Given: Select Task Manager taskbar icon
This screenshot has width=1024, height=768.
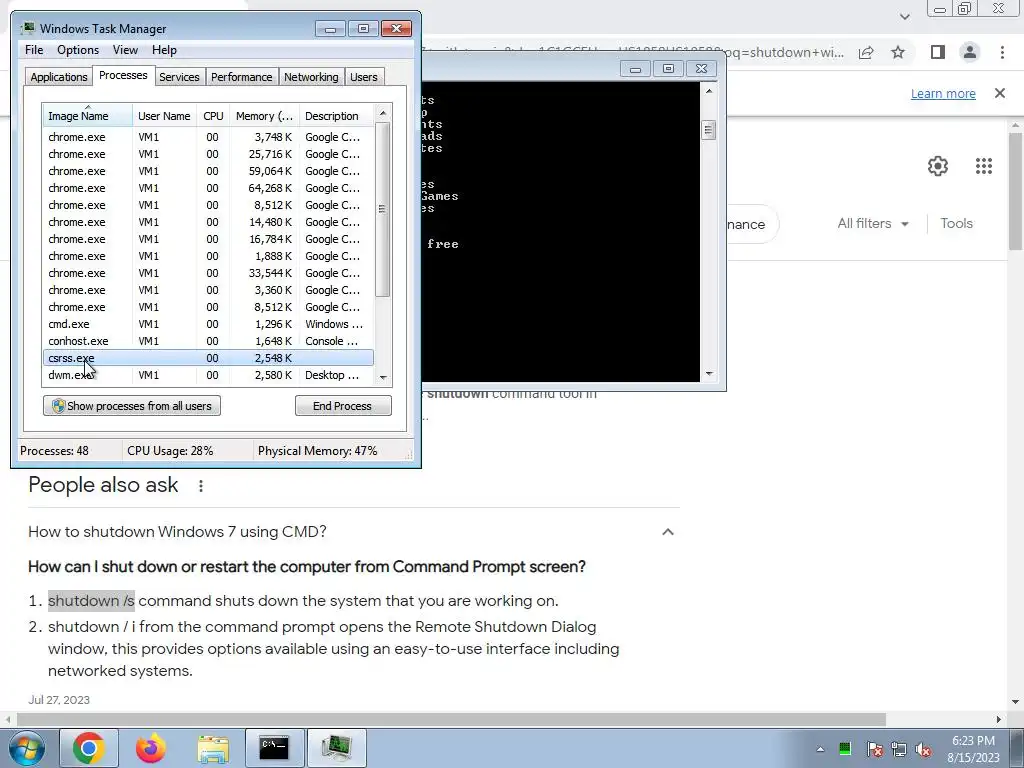Looking at the screenshot, I should click(336, 748).
